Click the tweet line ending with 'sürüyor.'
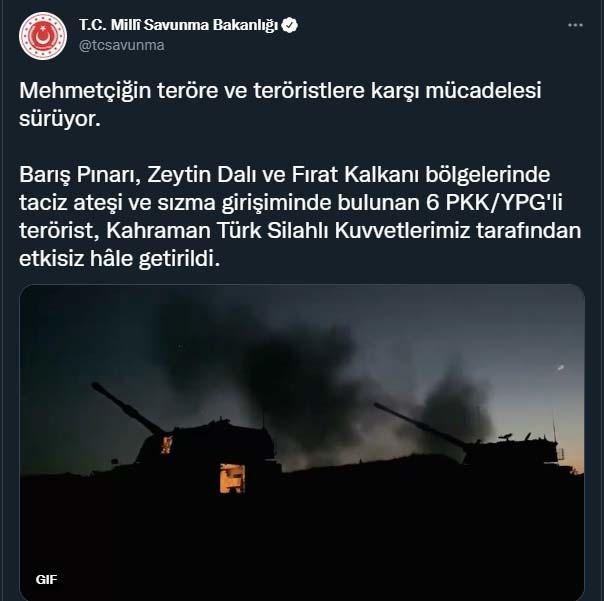 point(60,119)
